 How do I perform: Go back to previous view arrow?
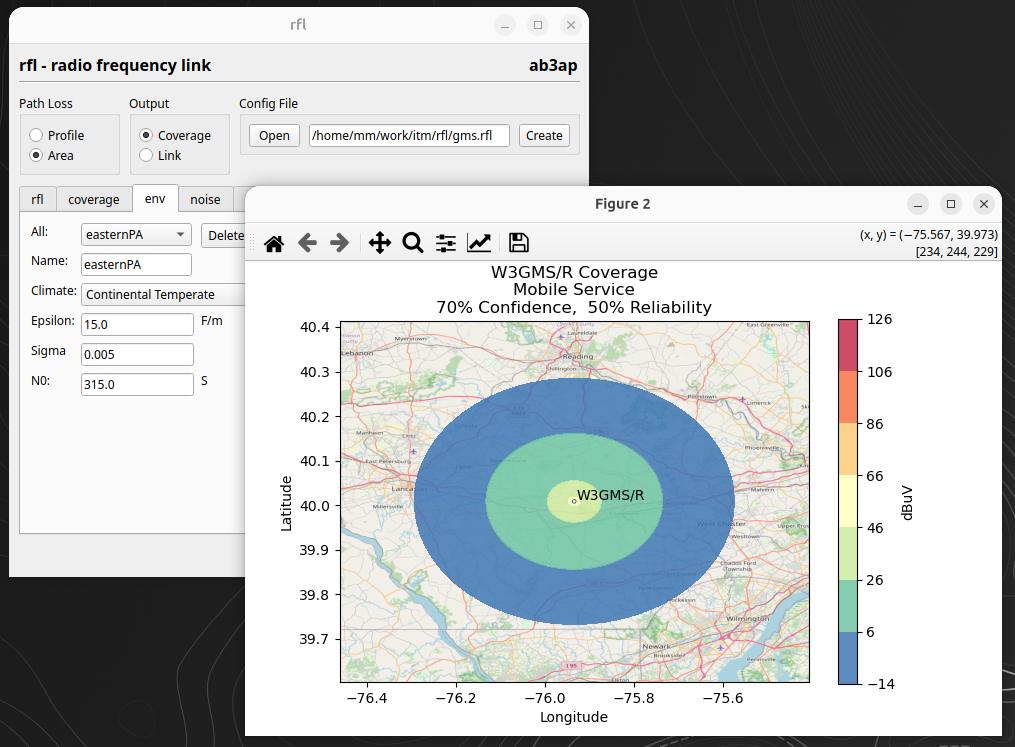(x=307, y=243)
